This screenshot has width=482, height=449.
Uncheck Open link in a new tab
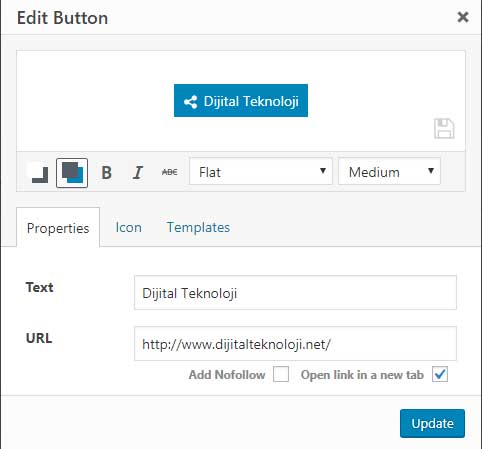tap(440, 374)
